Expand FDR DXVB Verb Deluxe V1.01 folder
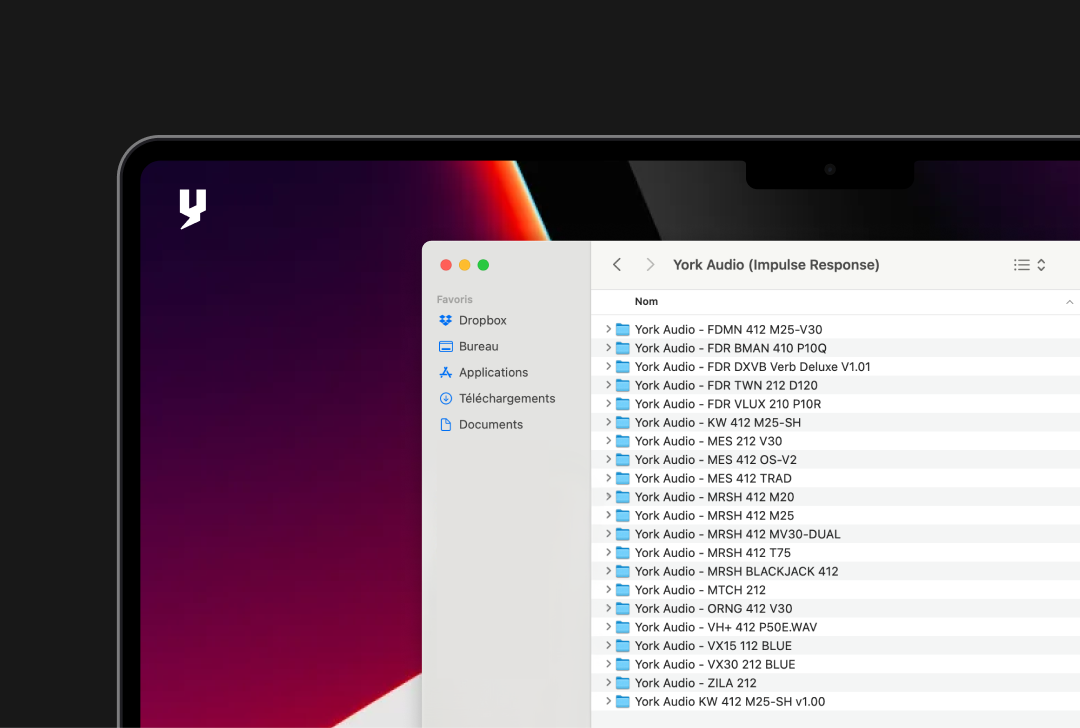 [608, 366]
